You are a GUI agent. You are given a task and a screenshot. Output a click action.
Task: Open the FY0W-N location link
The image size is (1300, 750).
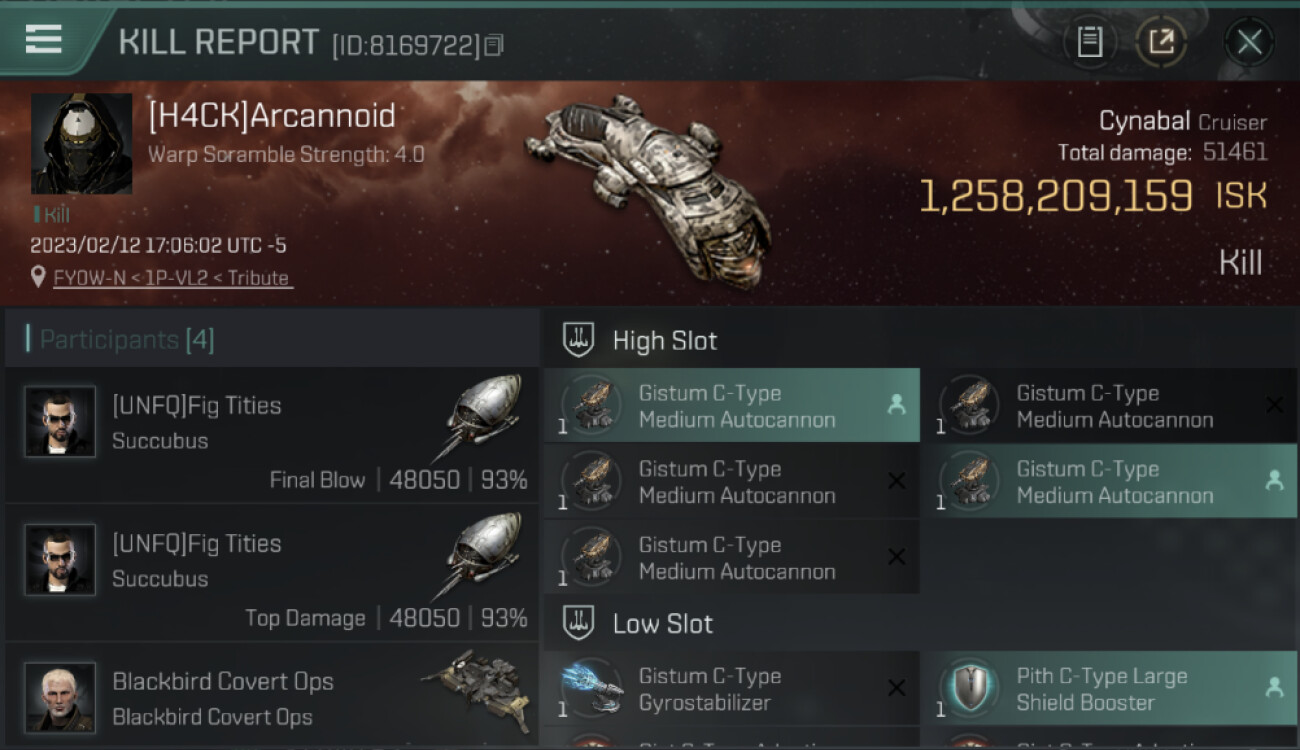pos(172,278)
